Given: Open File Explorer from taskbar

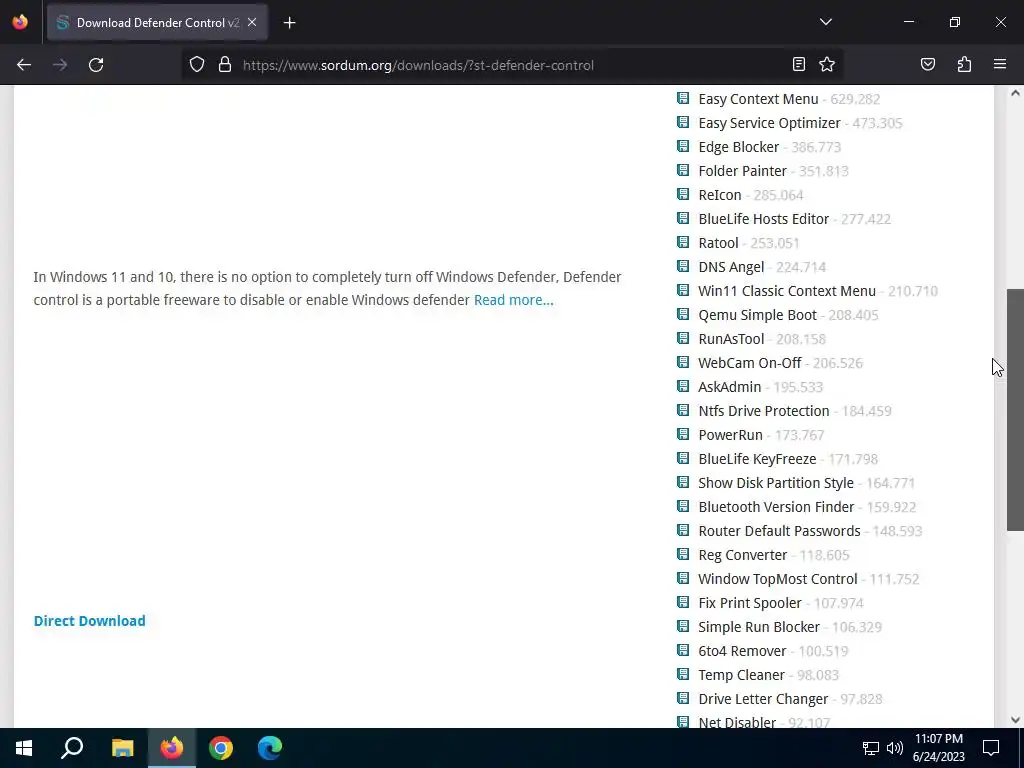Looking at the screenshot, I should 122,748.
